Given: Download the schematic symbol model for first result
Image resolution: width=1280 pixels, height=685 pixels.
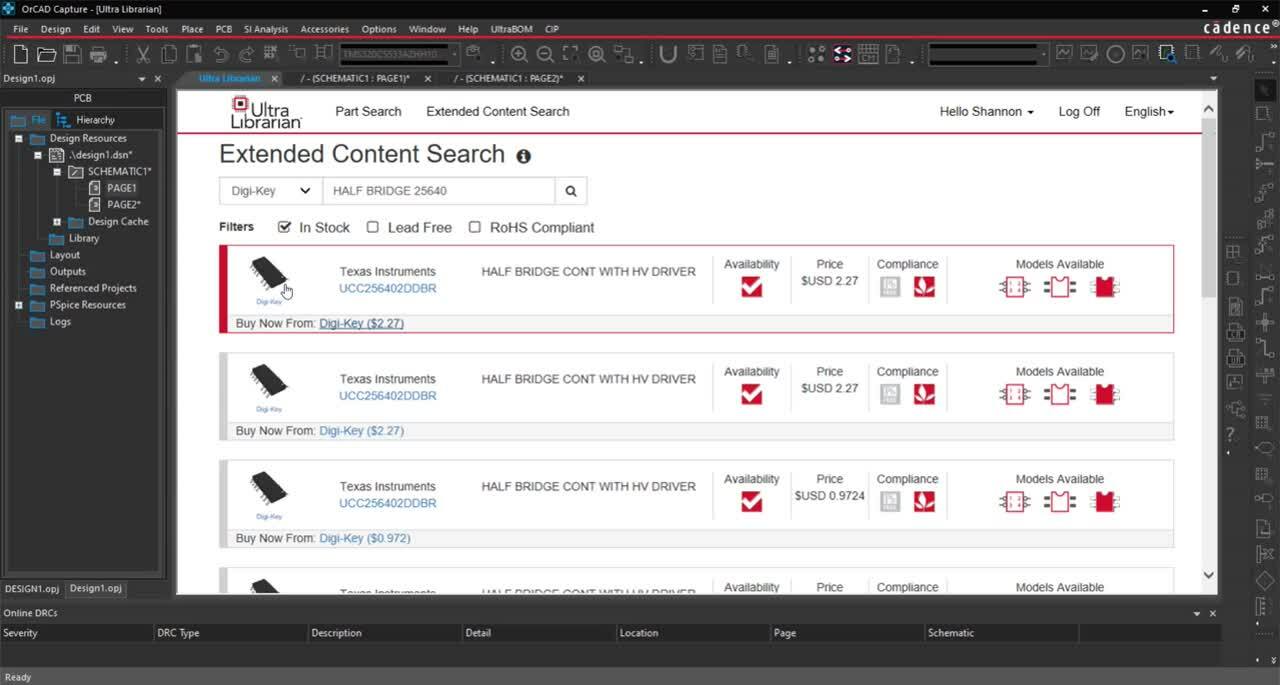Looking at the screenshot, I should (x=1013, y=287).
